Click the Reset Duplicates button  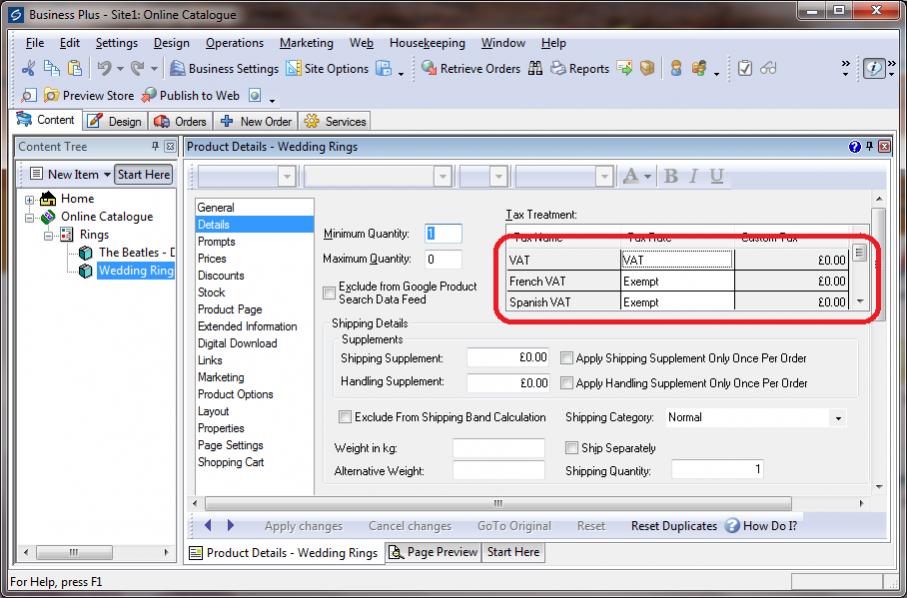pyautogui.click(x=674, y=526)
